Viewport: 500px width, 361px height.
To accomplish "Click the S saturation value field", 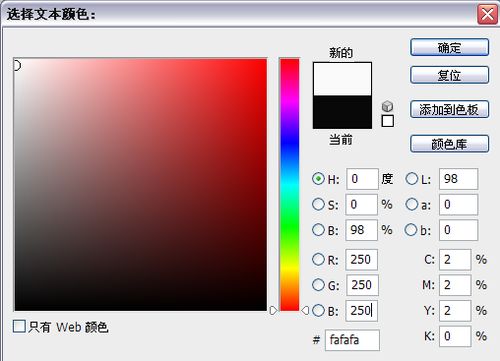I will tap(362, 204).
